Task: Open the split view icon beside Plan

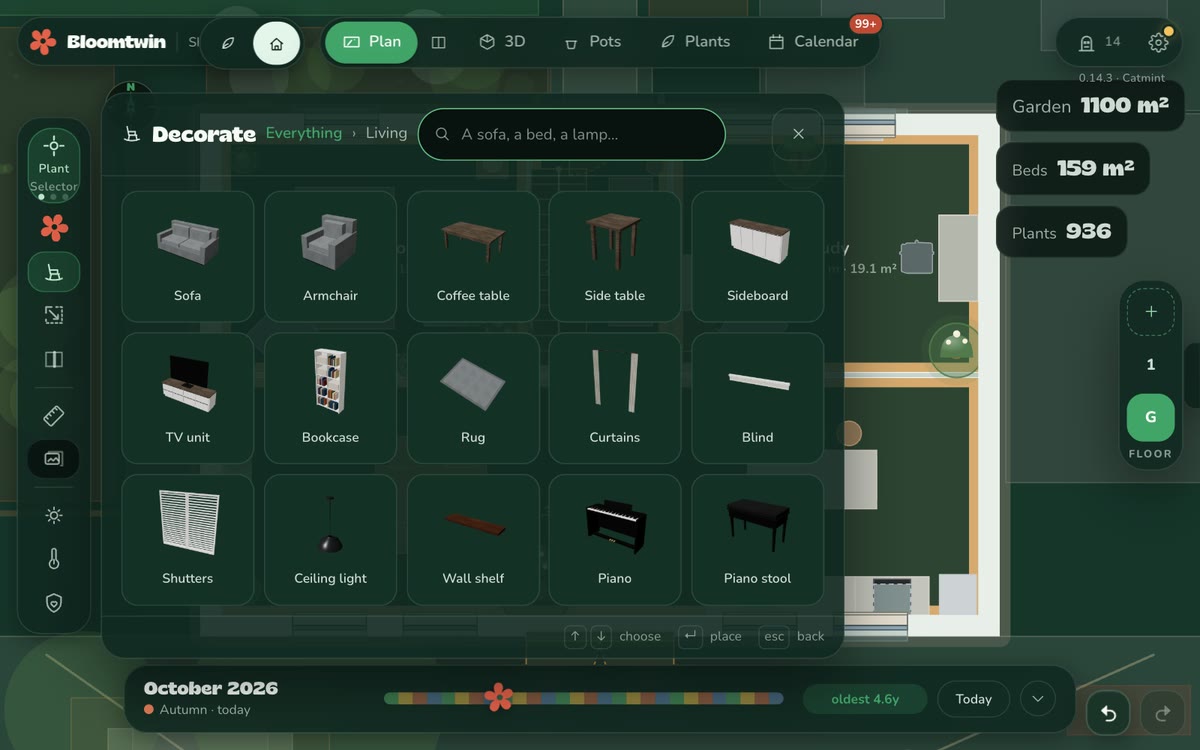Action: pyautogui.click(x=438, y=43)
